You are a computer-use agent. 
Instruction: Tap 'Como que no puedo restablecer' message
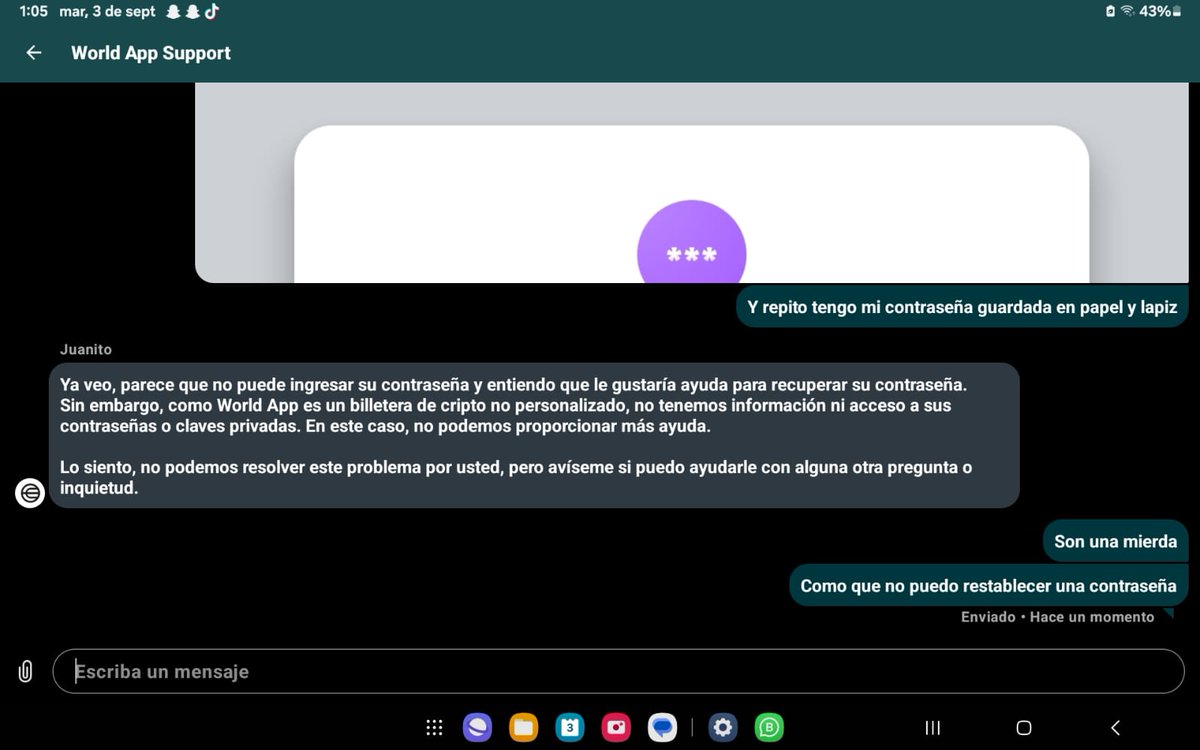(988, 586)
